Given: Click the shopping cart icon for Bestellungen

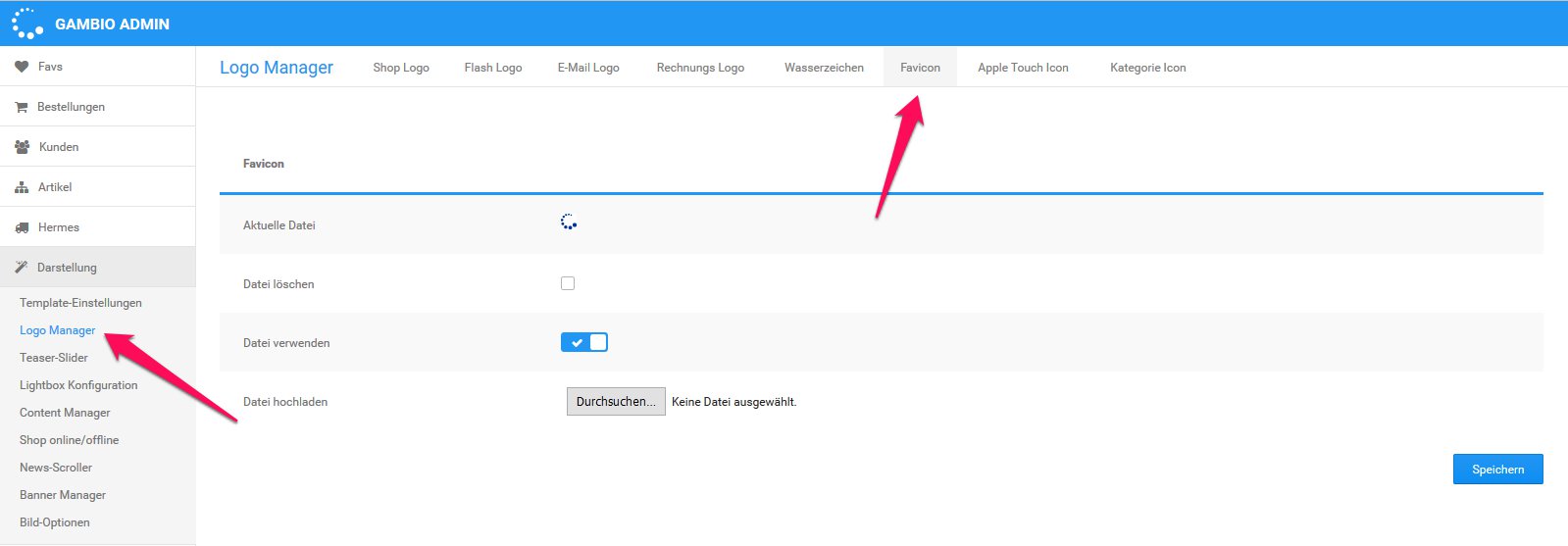Looking at the screenshot, I should (22, 107).
